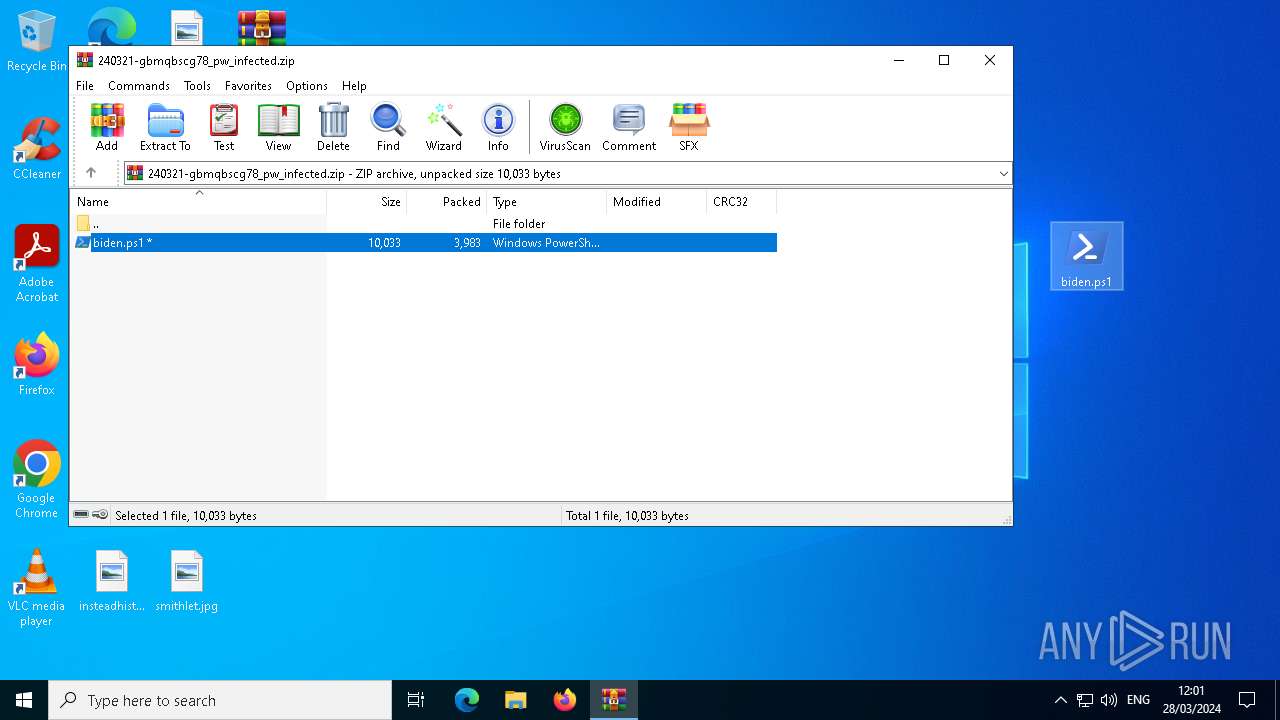The width and height of the screenshot is (1280, 720).
Task: Select the biden.ps1 desktop icon
Action: click(x=1087, y=257)
